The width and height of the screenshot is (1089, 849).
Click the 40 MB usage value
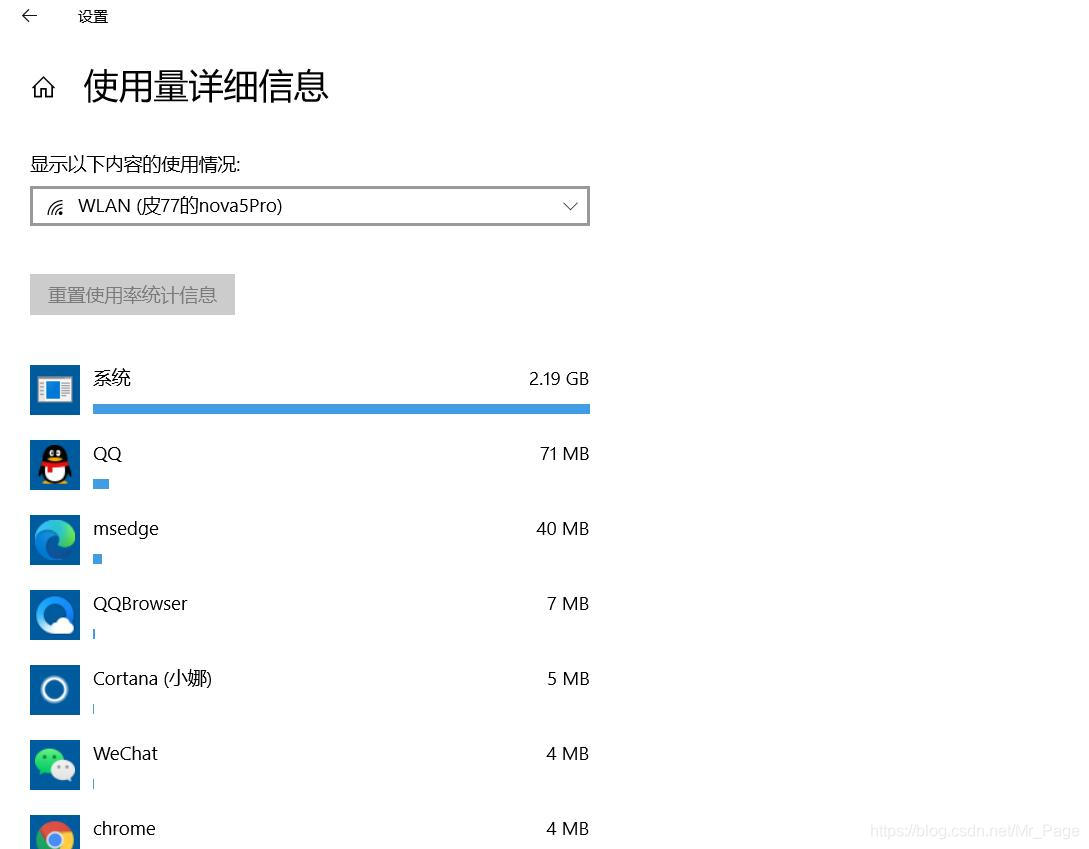click(x=563, y=529)
